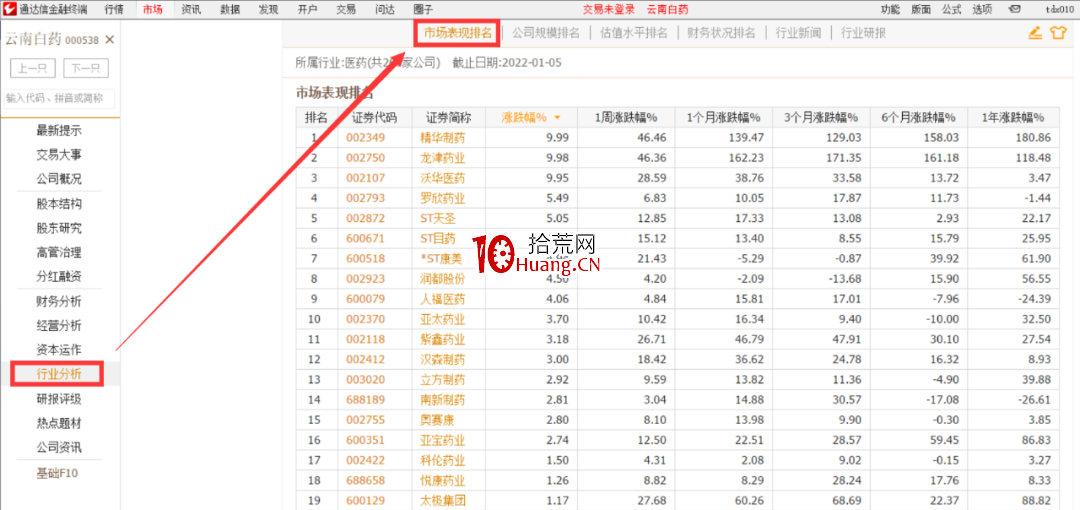
Task: Click 选项 in top right
Action: [982, 9]
